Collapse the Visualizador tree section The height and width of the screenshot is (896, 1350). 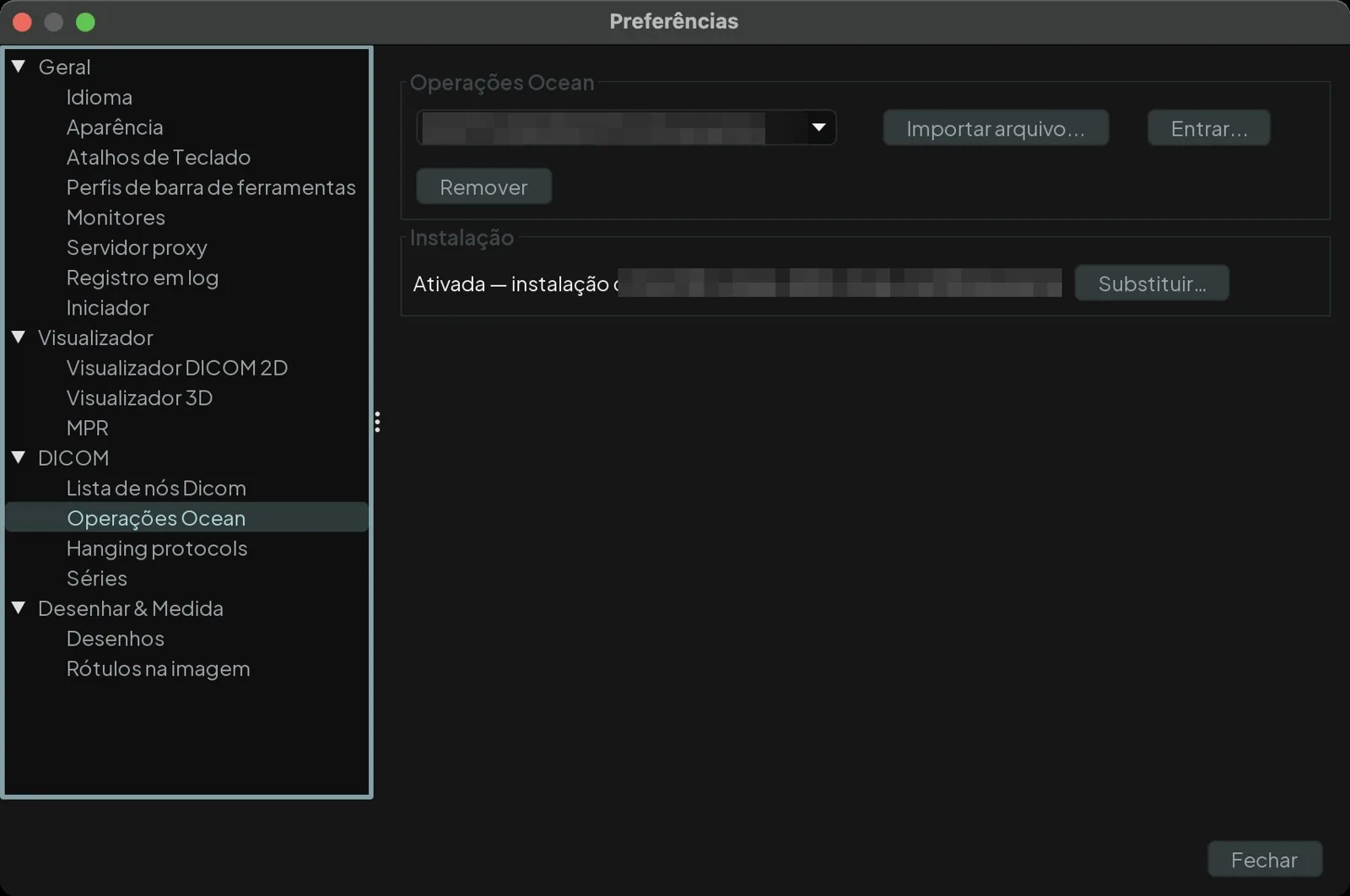coord(19,337)
